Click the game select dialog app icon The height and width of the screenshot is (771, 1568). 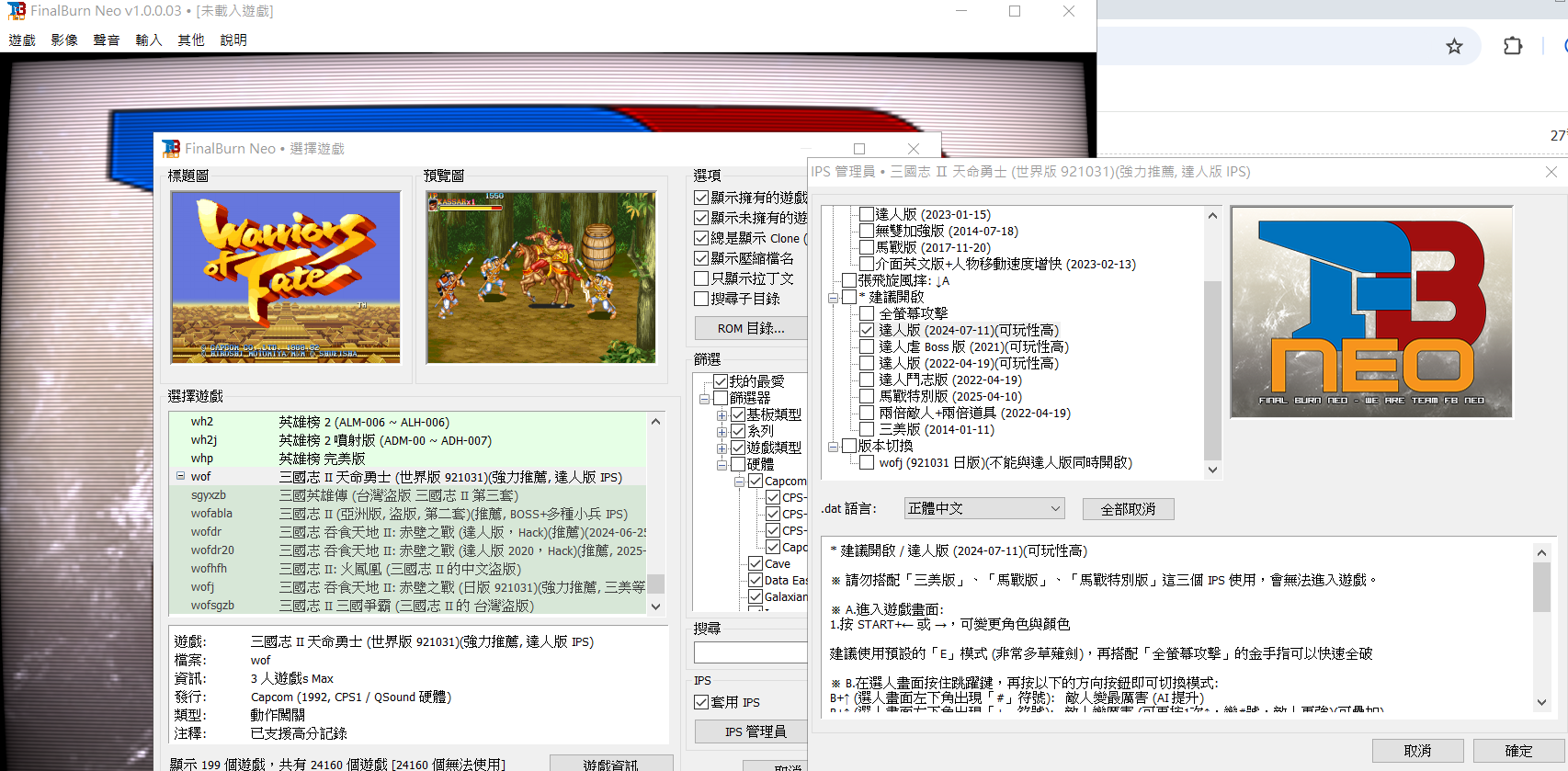point(171,149)
